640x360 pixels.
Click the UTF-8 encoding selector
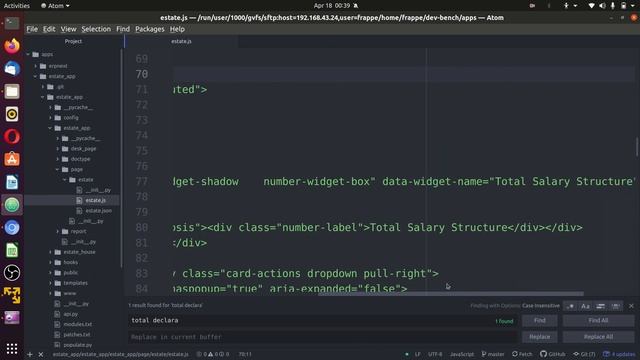[435, 354]
